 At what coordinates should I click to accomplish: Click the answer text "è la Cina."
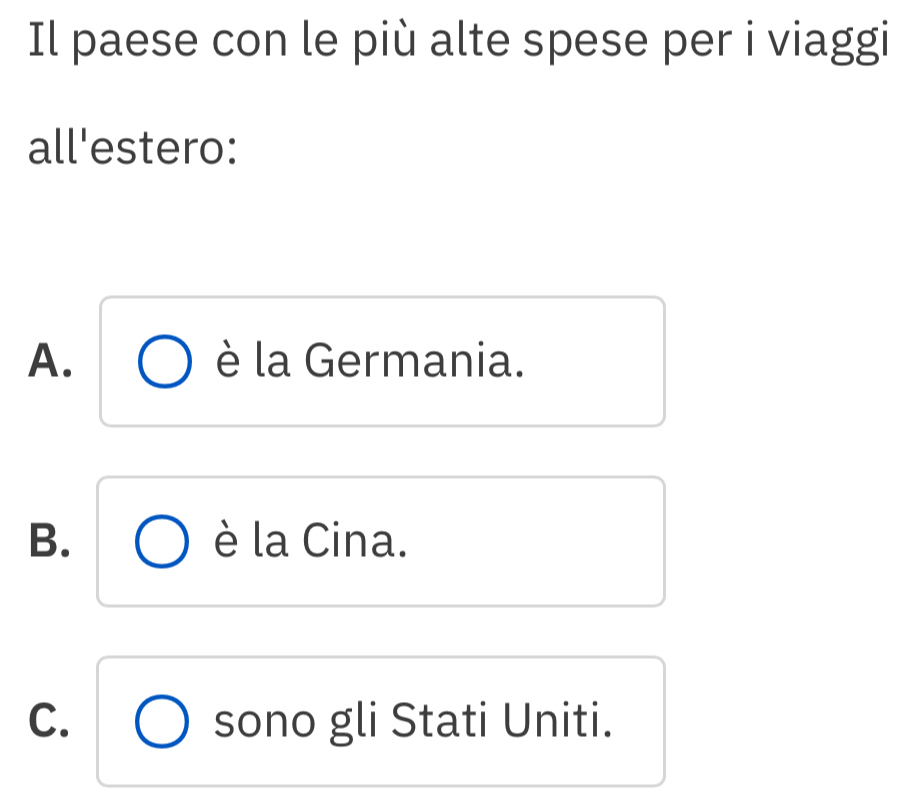point(311,540)
